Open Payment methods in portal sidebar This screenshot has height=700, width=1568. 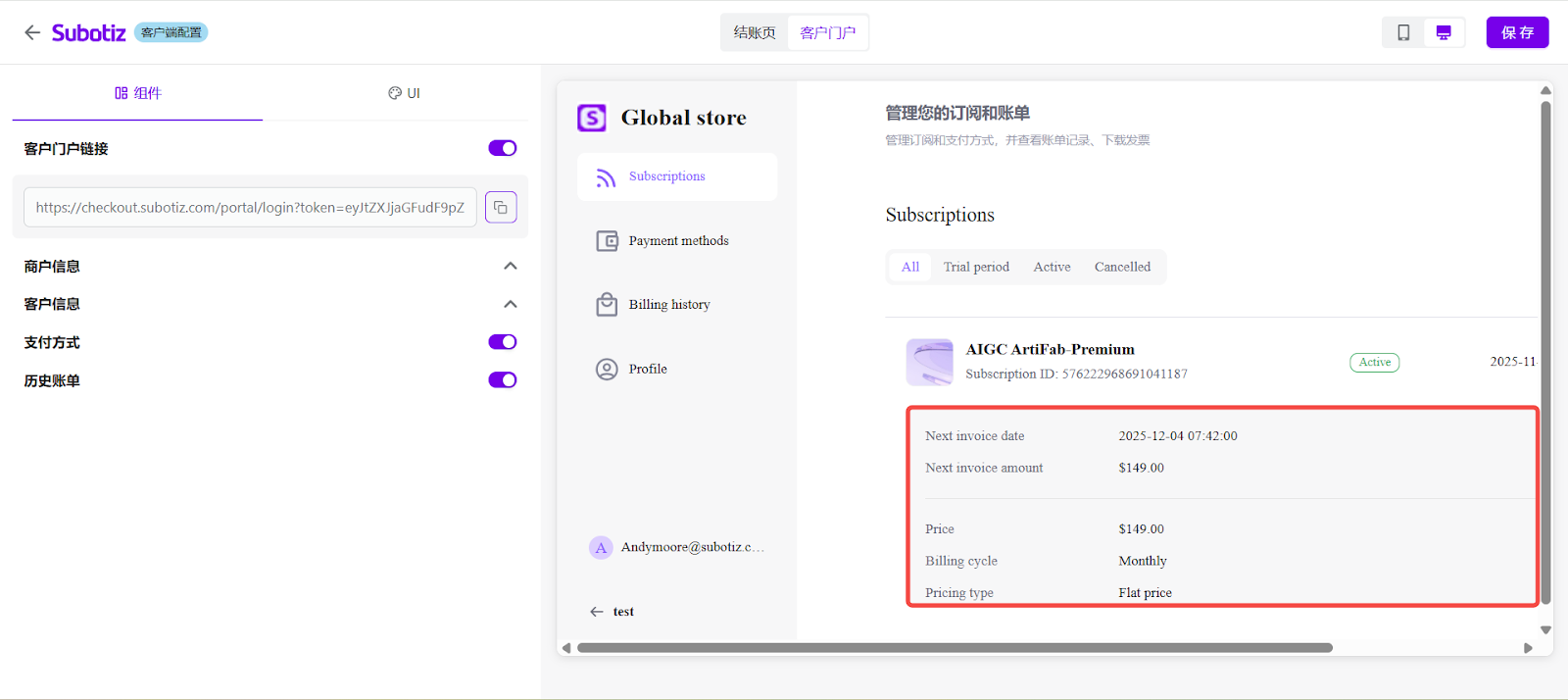pyautogui.click(x=677, y=241)
